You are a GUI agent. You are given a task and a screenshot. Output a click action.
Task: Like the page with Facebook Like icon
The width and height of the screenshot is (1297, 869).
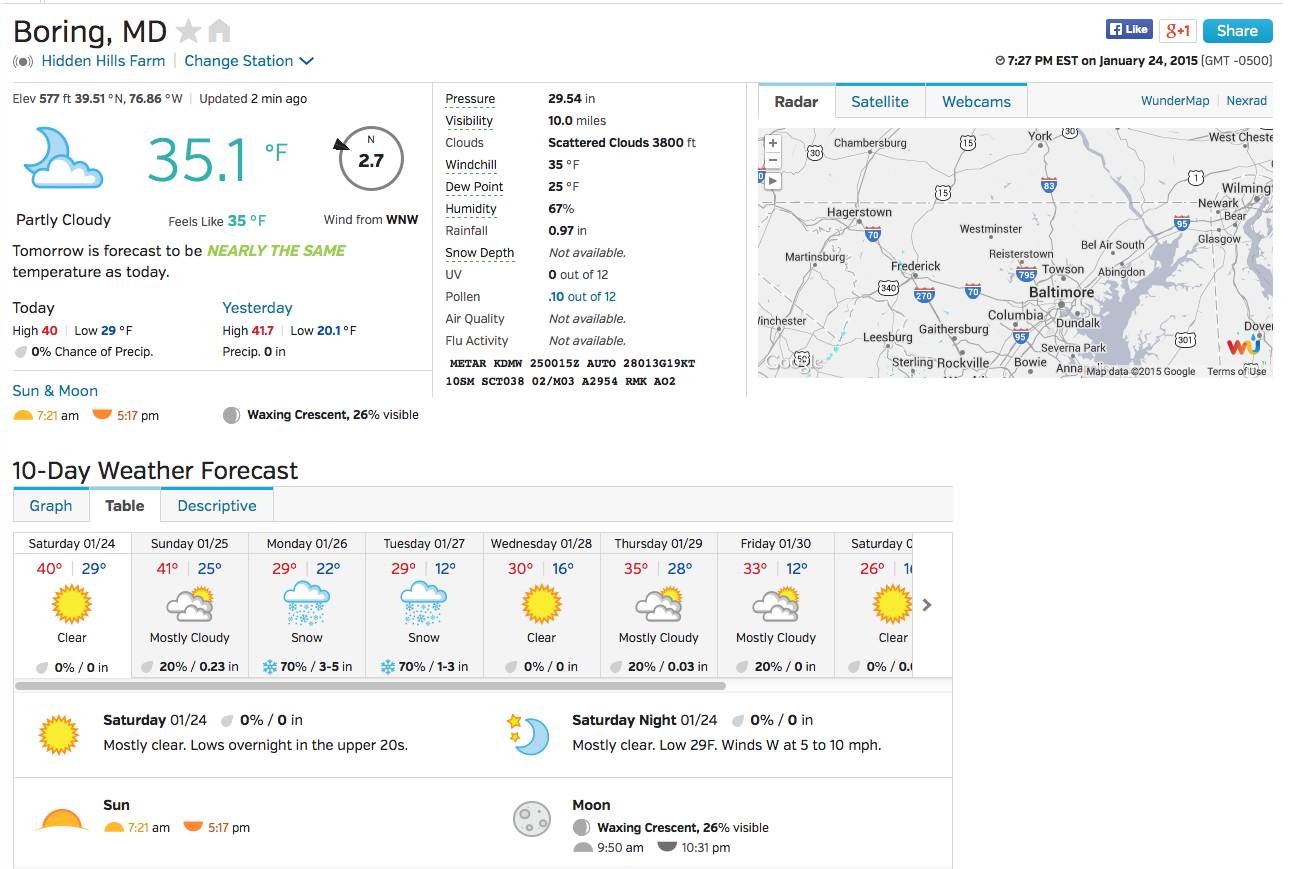(x=1129, y=30)
